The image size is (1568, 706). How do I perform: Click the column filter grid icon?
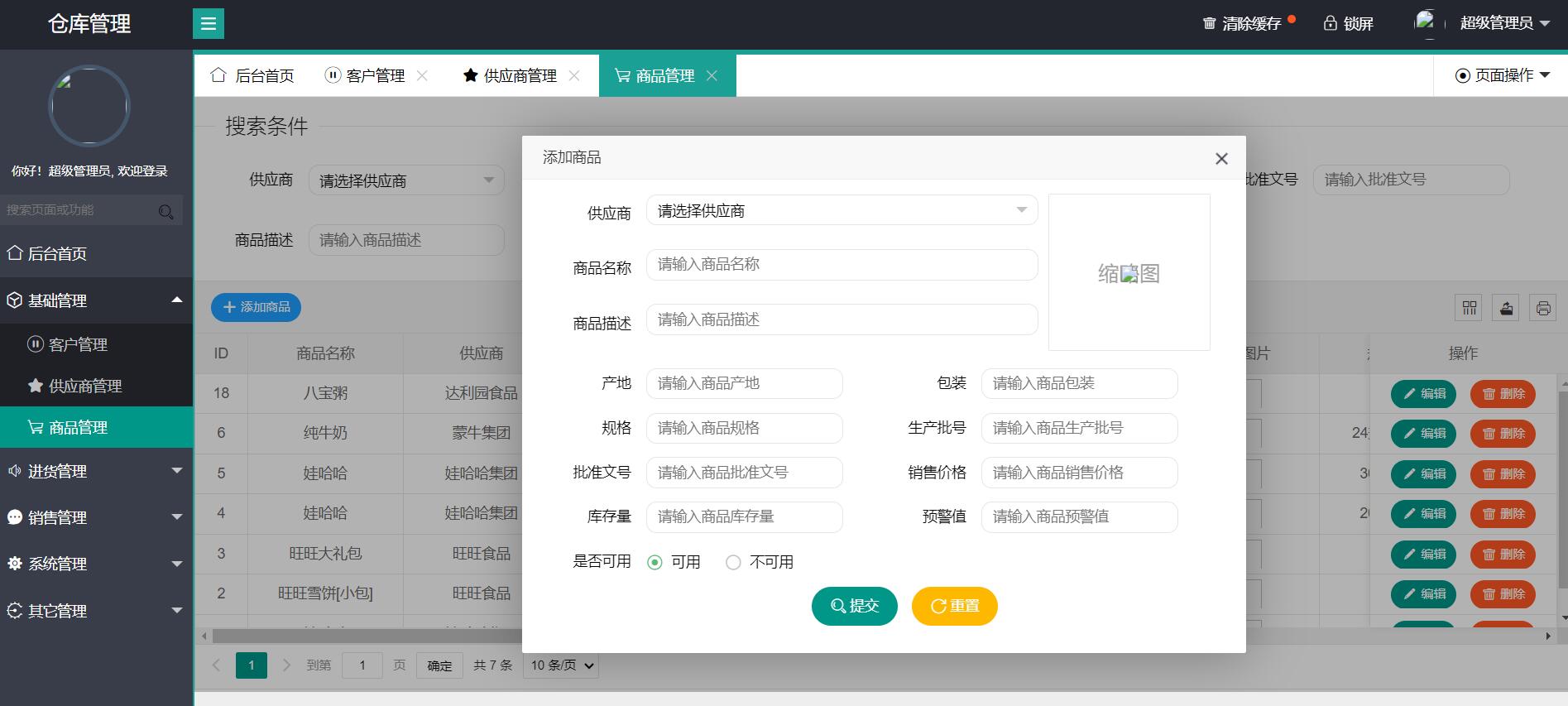tap(1470, 308)
